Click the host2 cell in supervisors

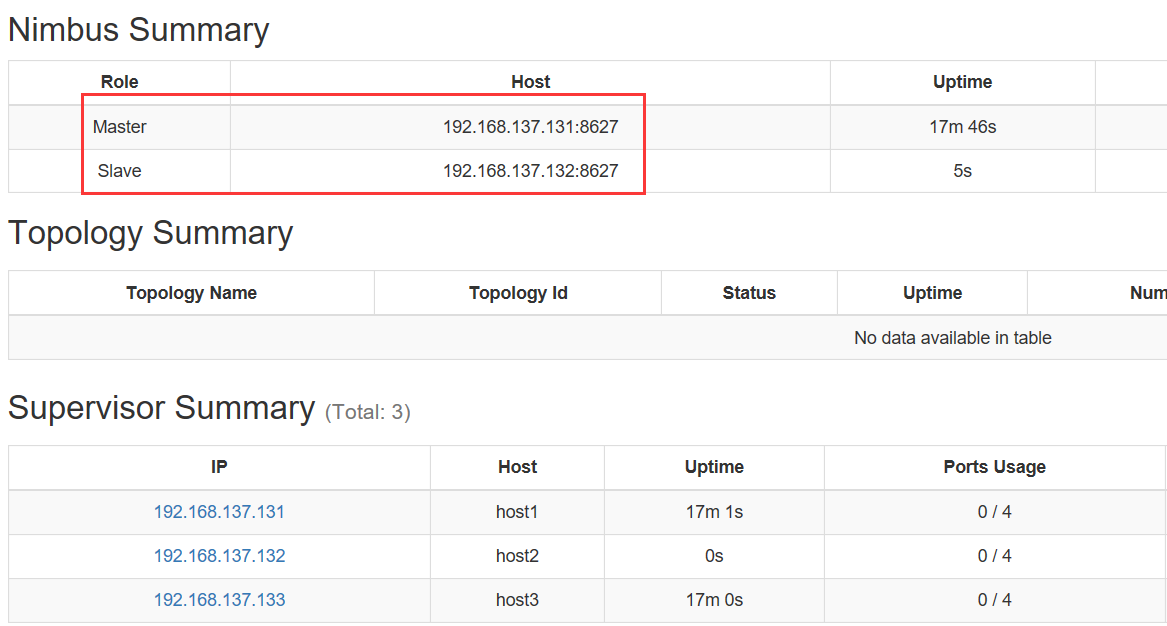517,556
